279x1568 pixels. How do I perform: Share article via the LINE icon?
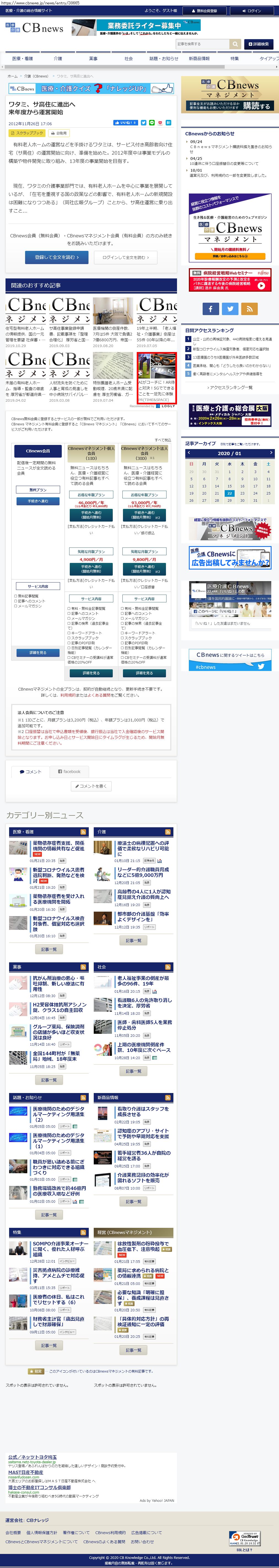pos(152,123)
